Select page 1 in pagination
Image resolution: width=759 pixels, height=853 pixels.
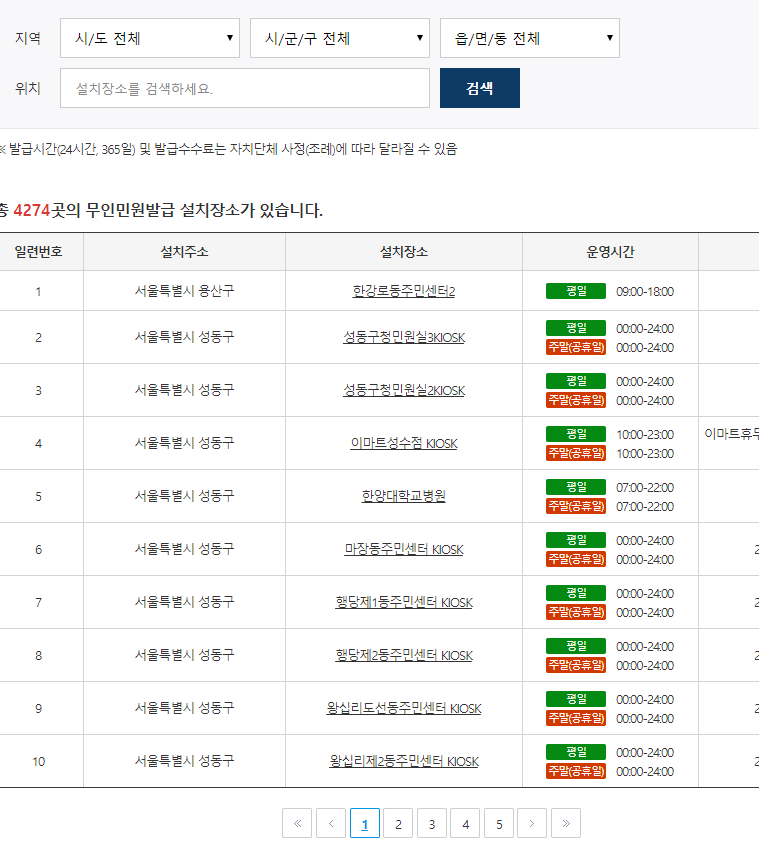coord(365,823)
